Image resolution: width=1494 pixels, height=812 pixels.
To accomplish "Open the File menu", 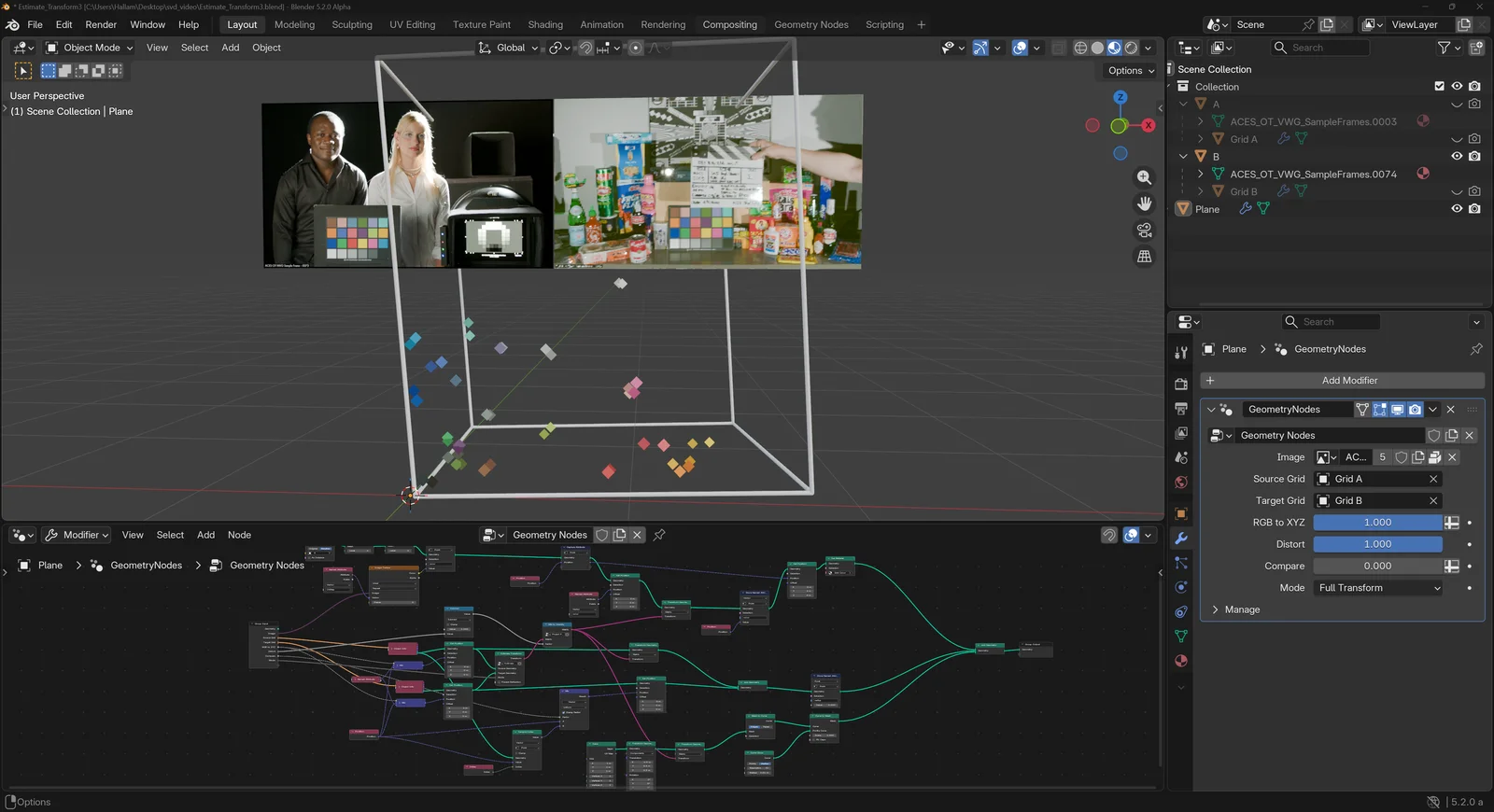I will point(35,25).
